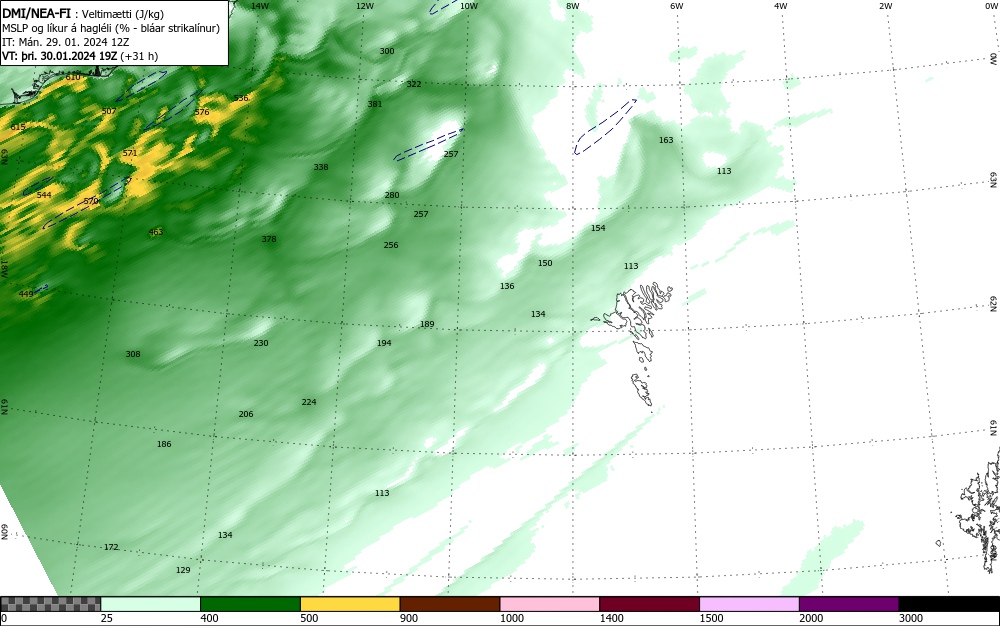Click the dark green 400–500 legend swatch

click(x=250, y=604)
